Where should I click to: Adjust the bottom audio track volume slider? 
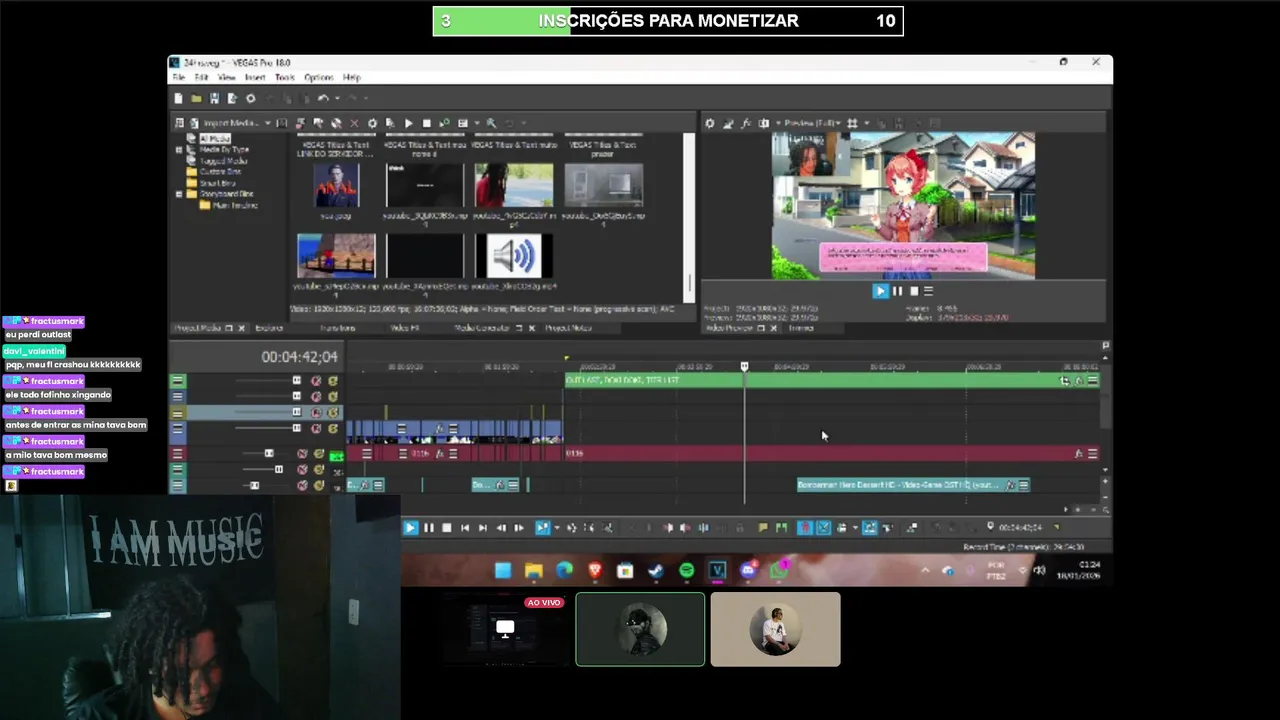(x=254, y=485)
